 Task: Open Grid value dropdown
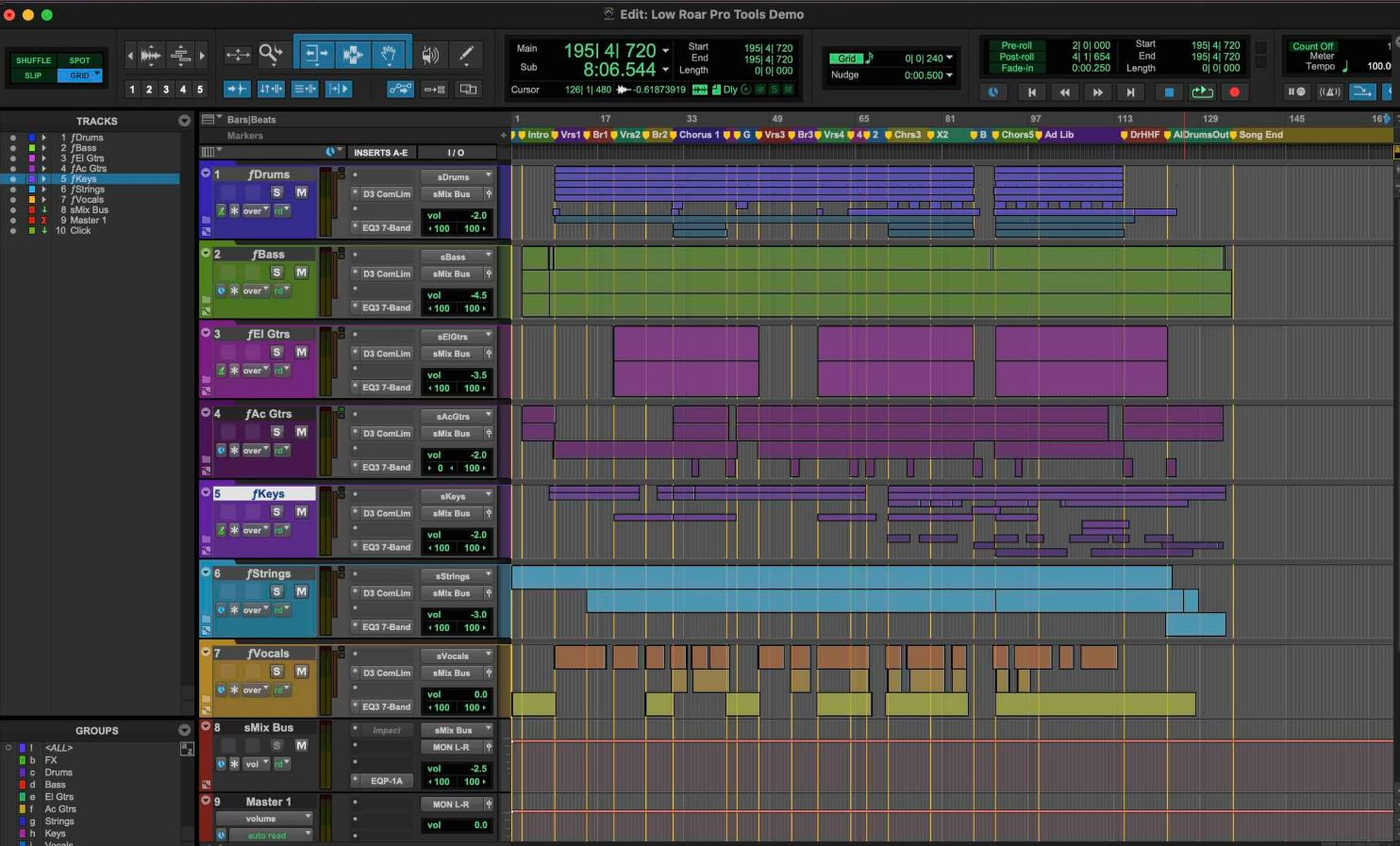point(949,58)
